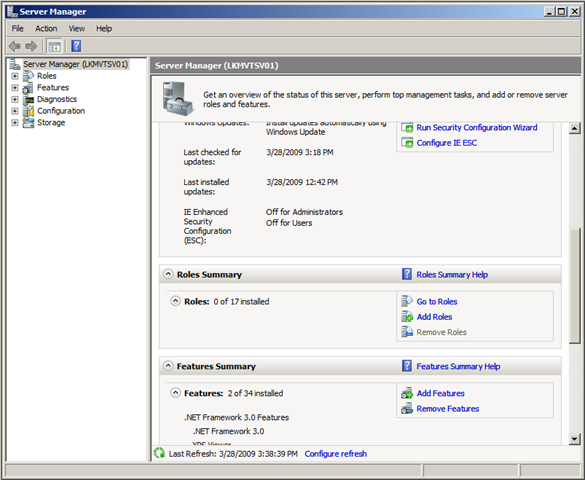Select the Features tree item label
The width and height of the screenshot is (585, 480).
pyautogui.click(x=53, y=88)
